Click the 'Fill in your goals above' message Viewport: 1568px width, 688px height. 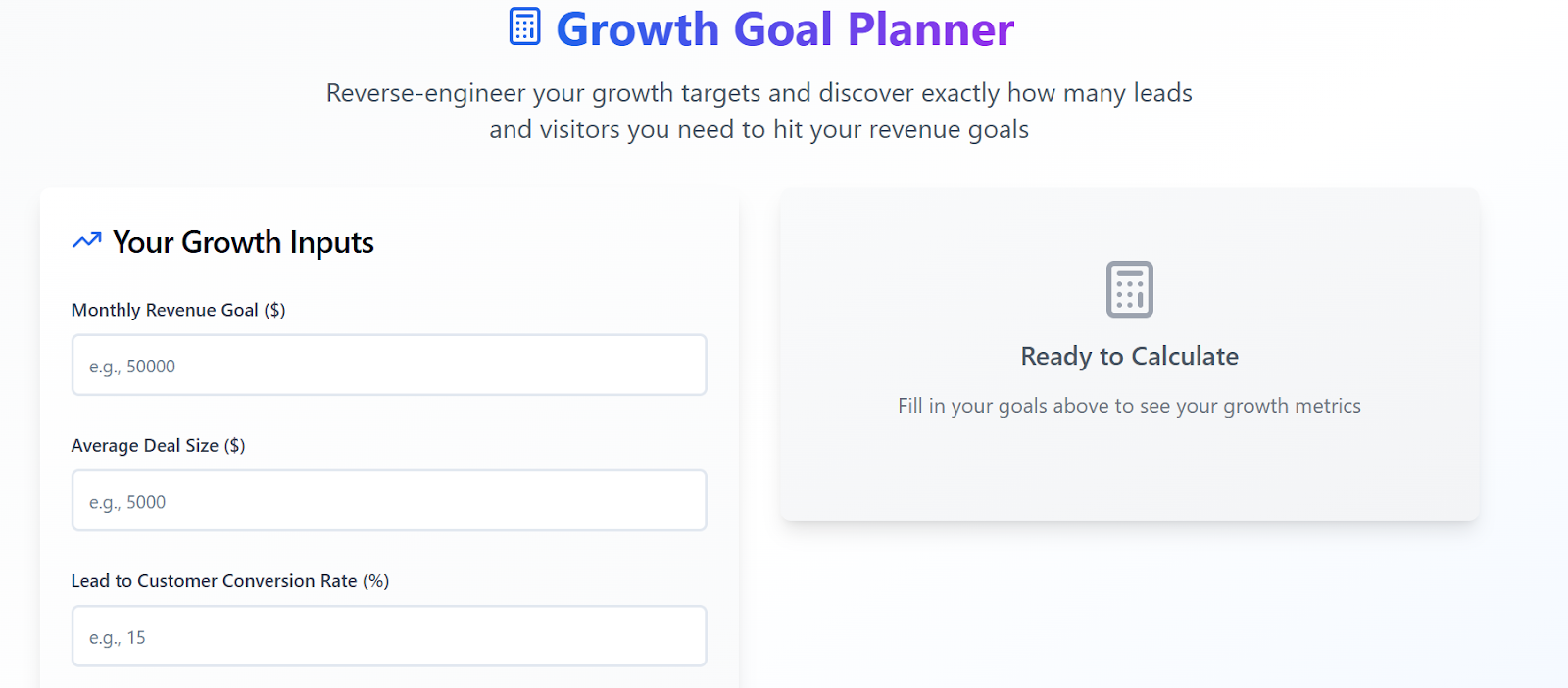coord(1129,406)
